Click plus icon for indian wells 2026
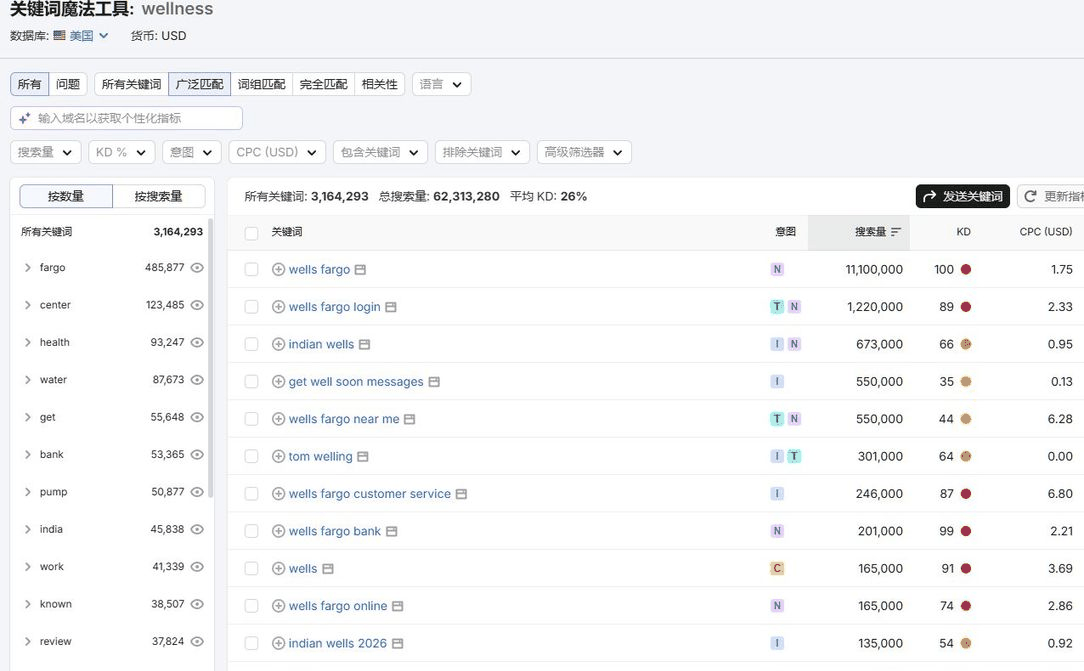1084x671 pixels. point(279,643)
